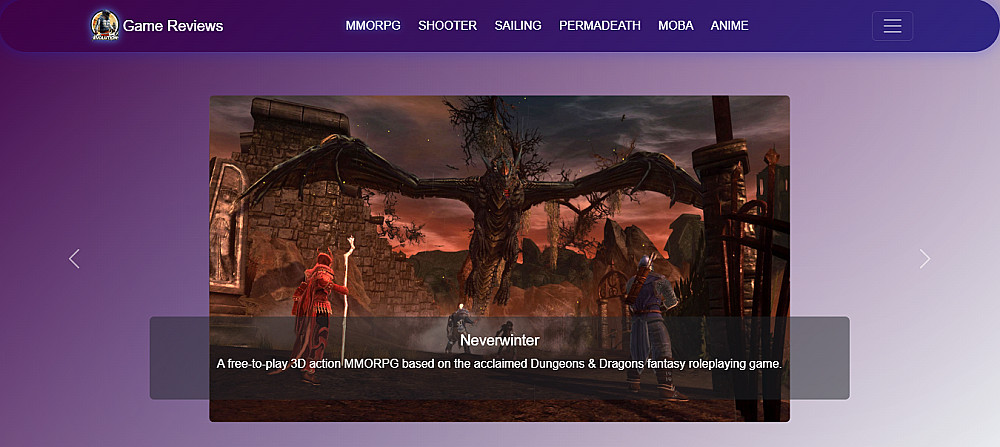Open the hamburger menu toggler

click(892, 26)
